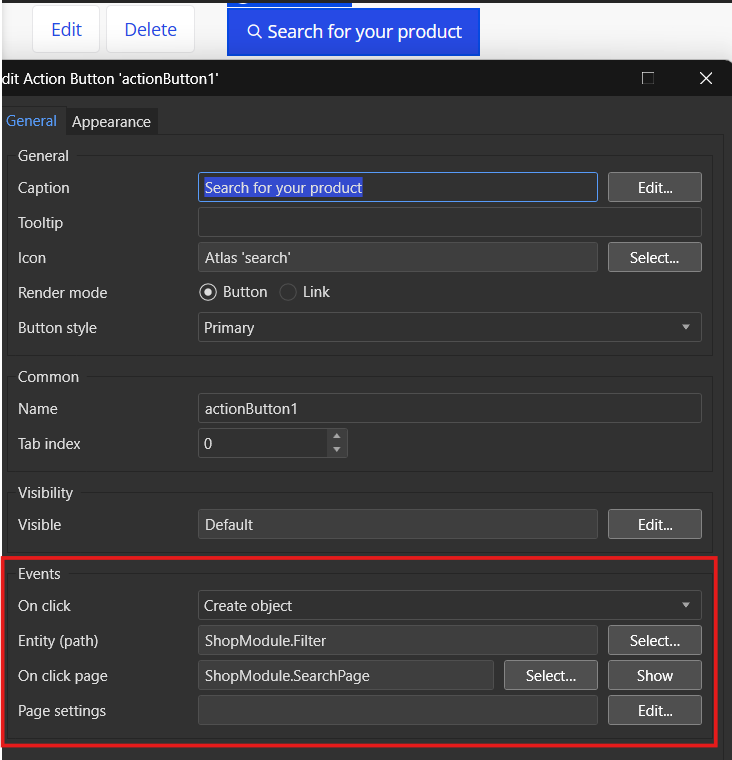Open the Visible Edit... dialog
Screen dimensions: 732x760
(654, 524)
